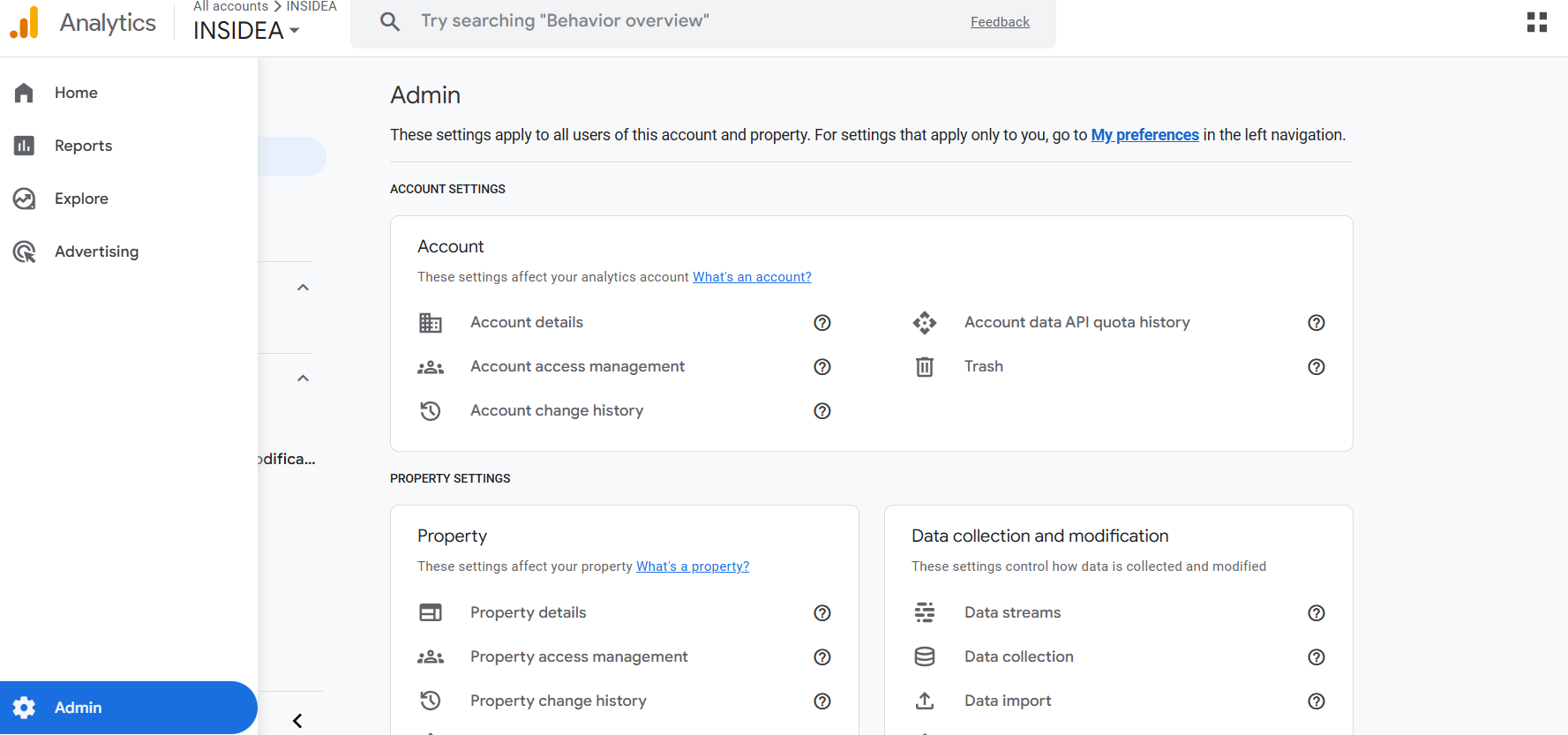This screenshot has height=735, width=1568.
Task: Select Admin in navigation
Action: coord(129,708)
